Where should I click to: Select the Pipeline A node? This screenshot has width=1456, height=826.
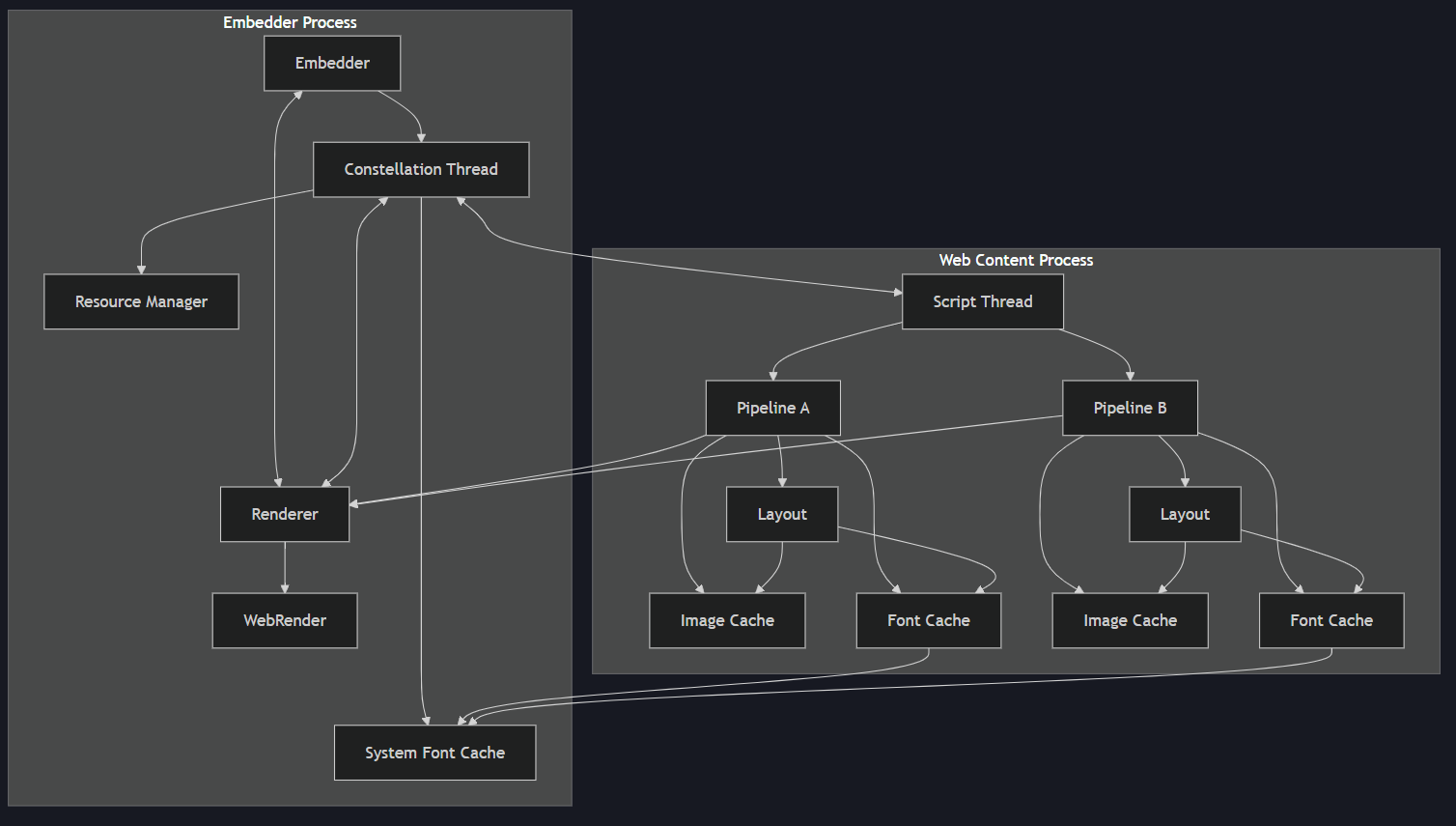[773, 408]
